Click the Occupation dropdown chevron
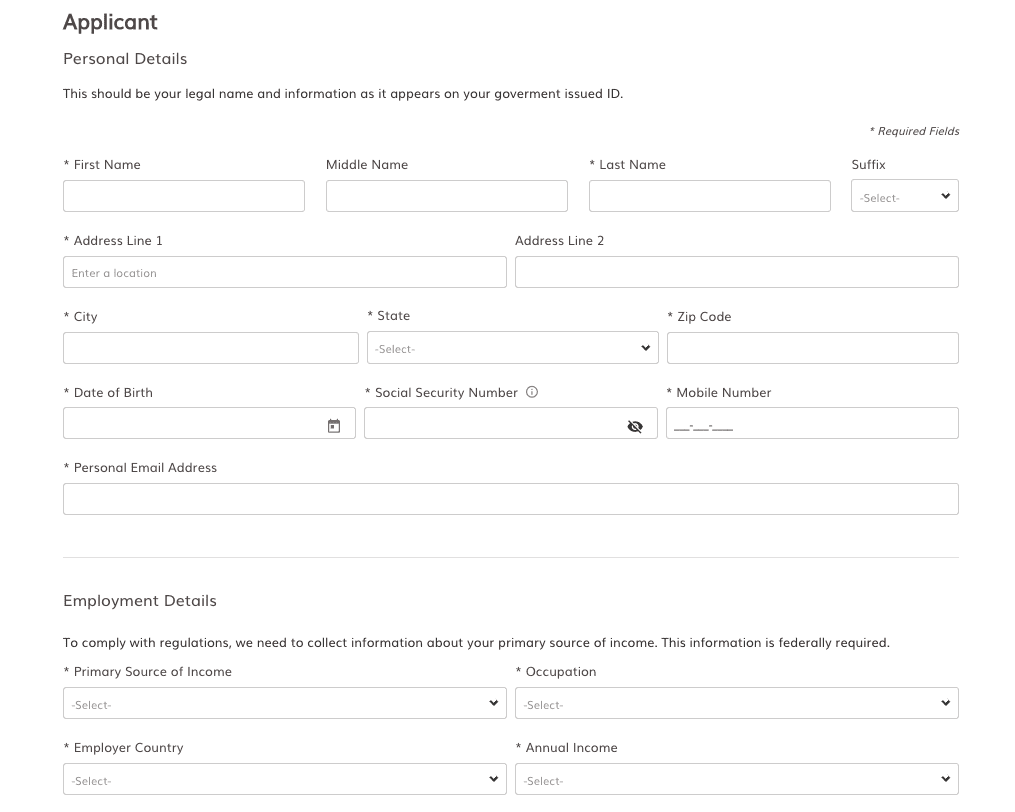This screenshot has height=812, width=1015. click(945, 703)
